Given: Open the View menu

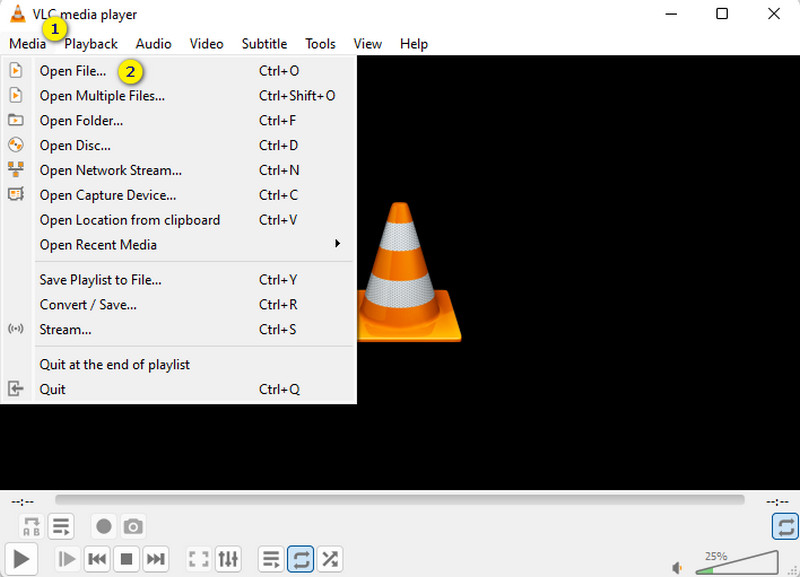Looking at the screenshot, I should pos(367,43).
